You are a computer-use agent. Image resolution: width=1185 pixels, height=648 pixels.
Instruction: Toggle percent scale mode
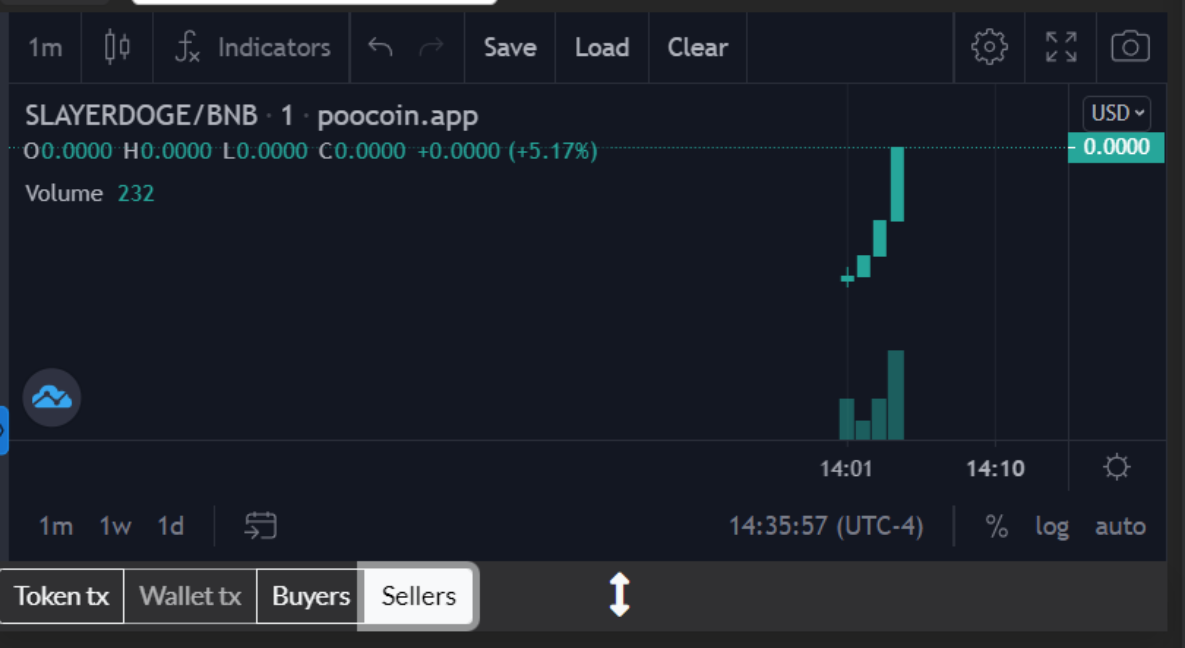pyautogui.click(x=996, y=527)
